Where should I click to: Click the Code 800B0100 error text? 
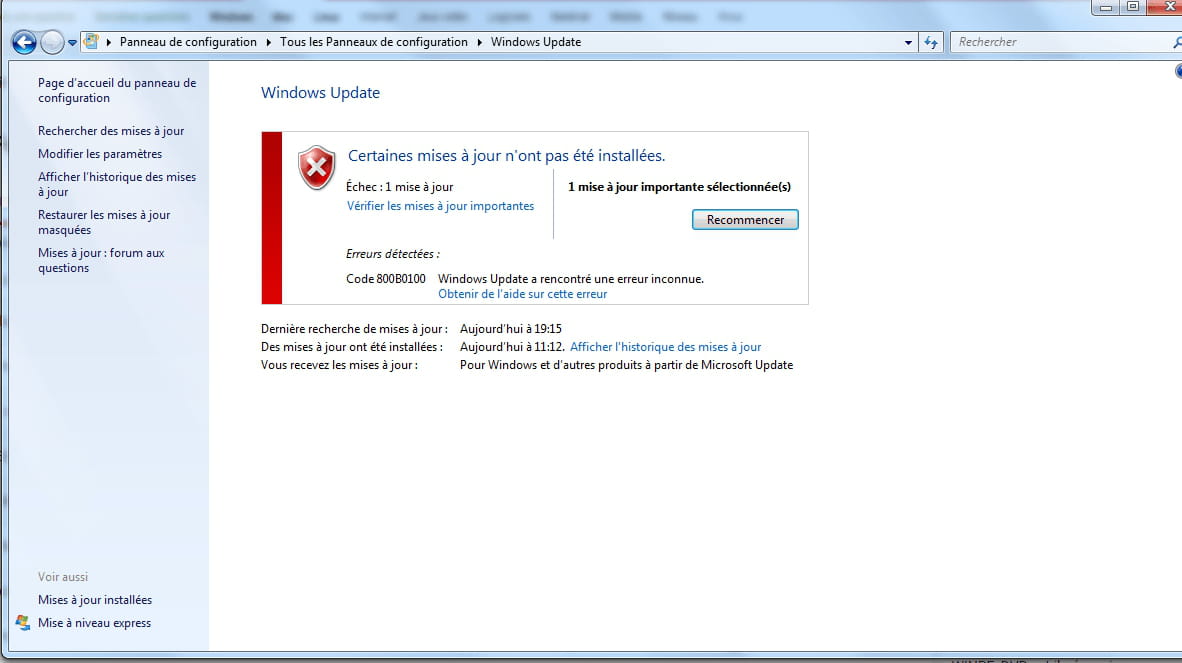(386, 279)
